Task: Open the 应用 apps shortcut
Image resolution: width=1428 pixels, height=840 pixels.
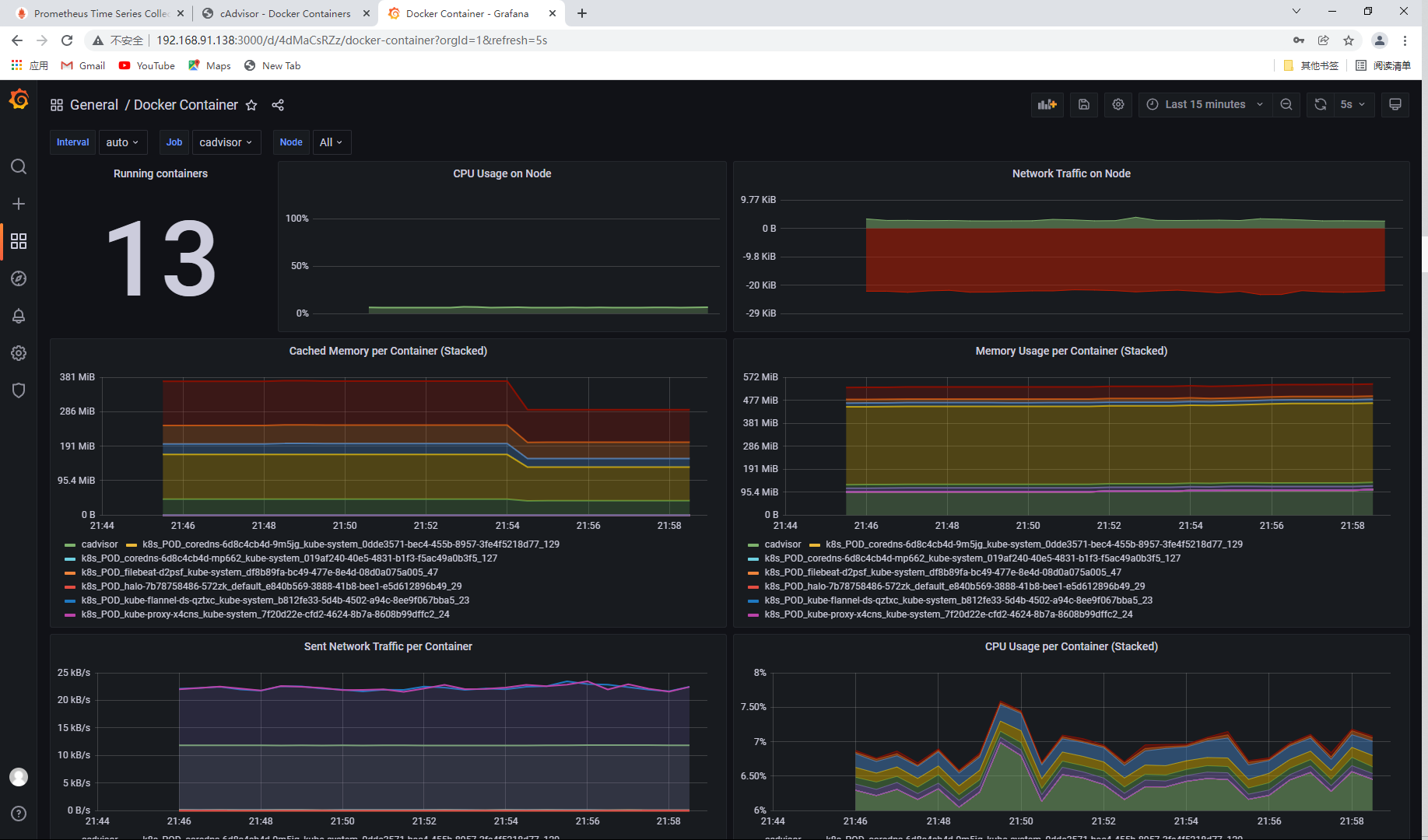Action: click(x=30, y=66)
